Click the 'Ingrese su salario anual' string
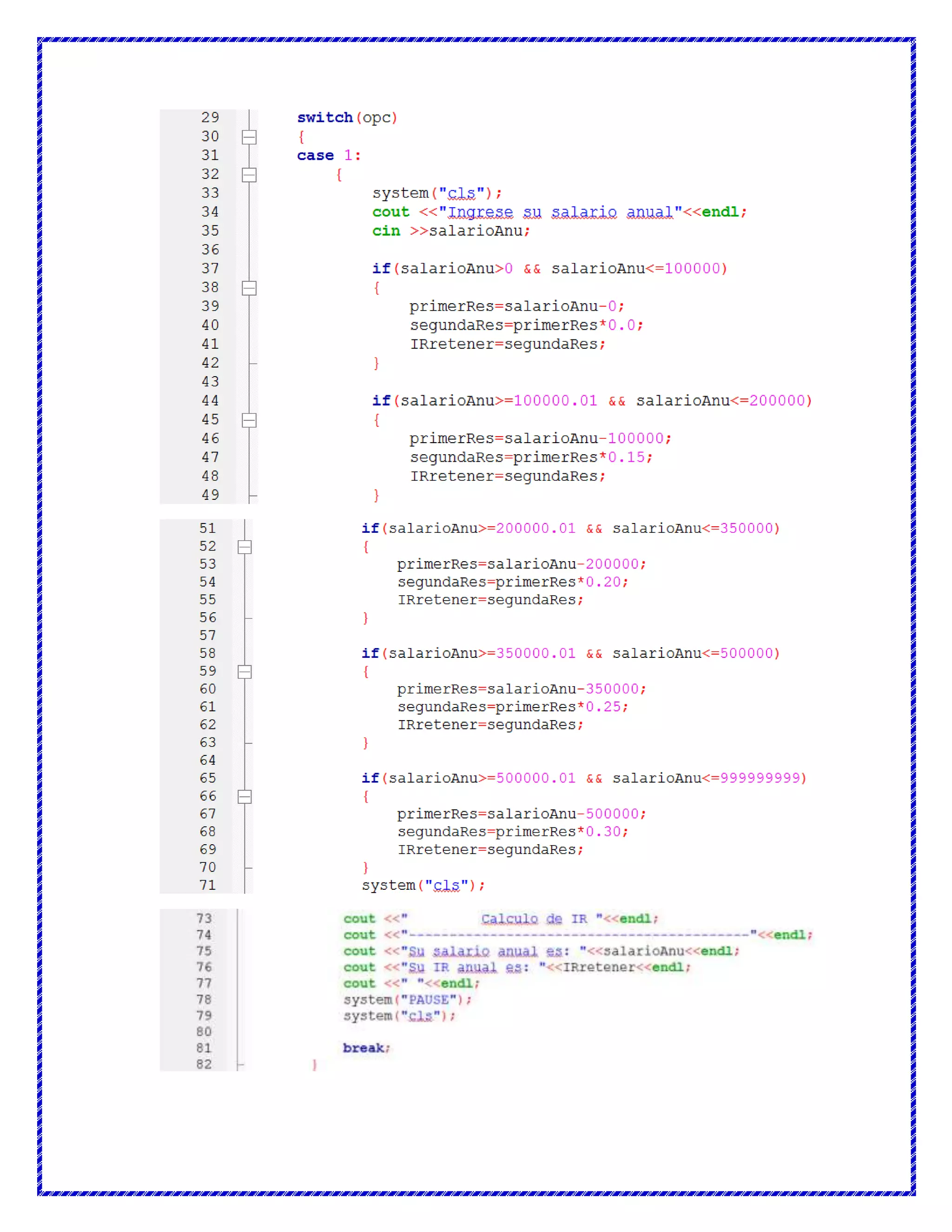Screen dimensions: 952x1232 tap(560, 212)
